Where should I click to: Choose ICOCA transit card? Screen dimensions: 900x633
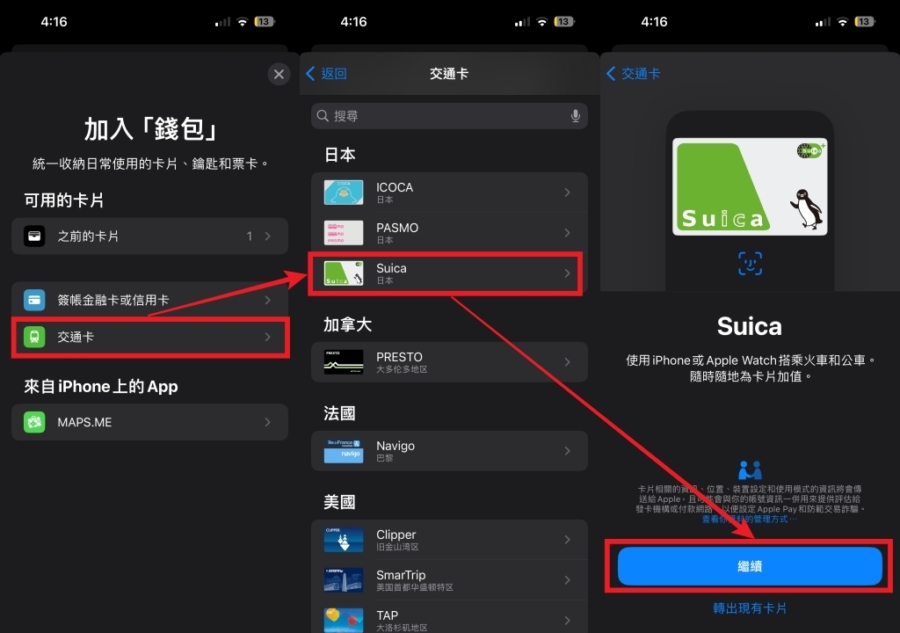(x=449, y=192)
